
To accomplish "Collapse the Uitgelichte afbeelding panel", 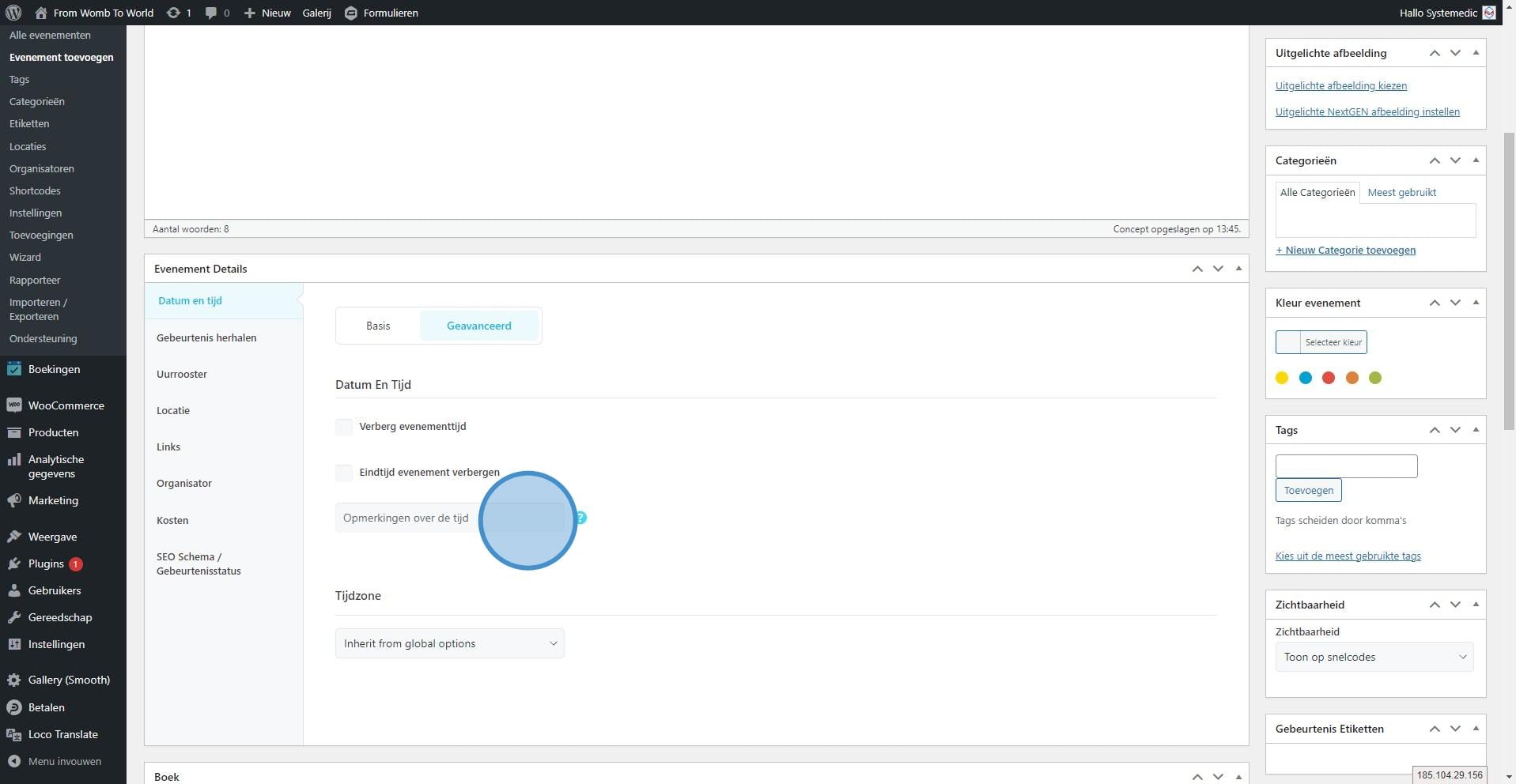I will (1476, 53).
